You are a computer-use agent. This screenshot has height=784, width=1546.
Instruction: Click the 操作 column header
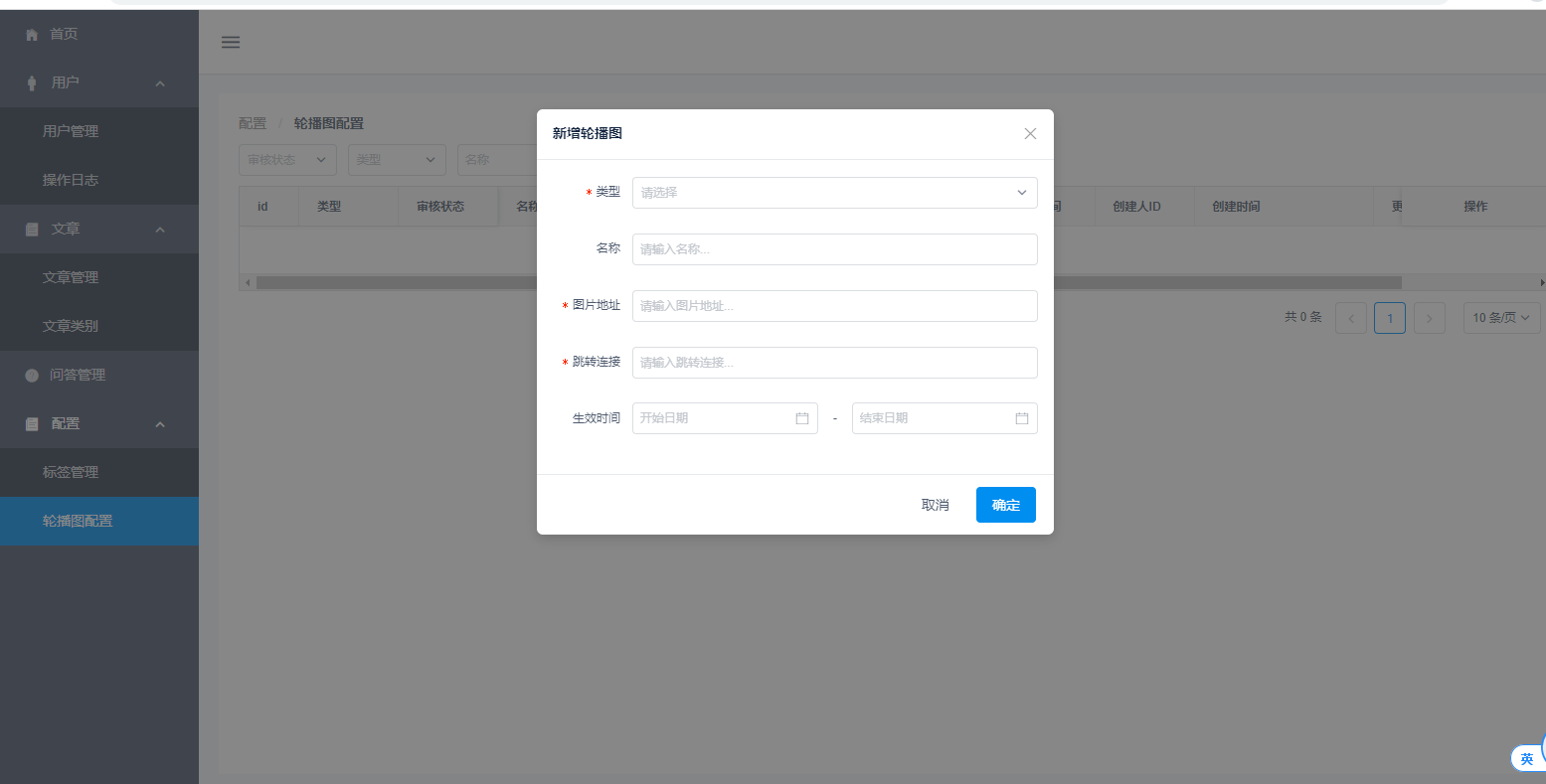pyautogui.click(x=1475, y=207)
